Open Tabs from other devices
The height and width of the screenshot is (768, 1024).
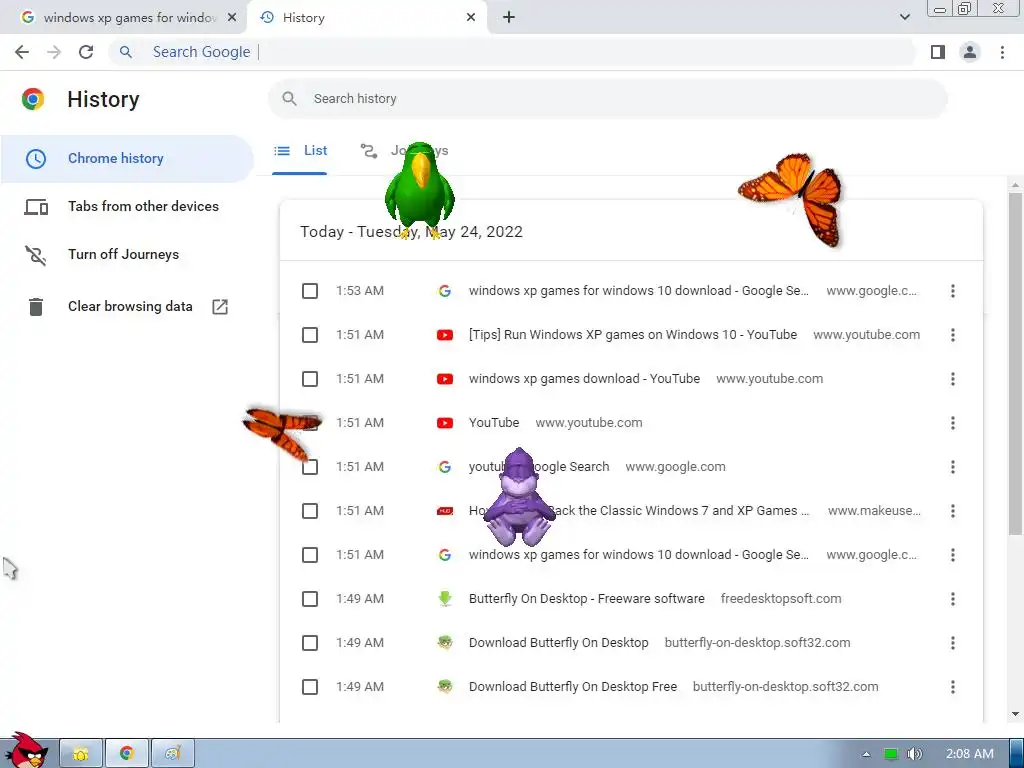(x=127, y=206)
